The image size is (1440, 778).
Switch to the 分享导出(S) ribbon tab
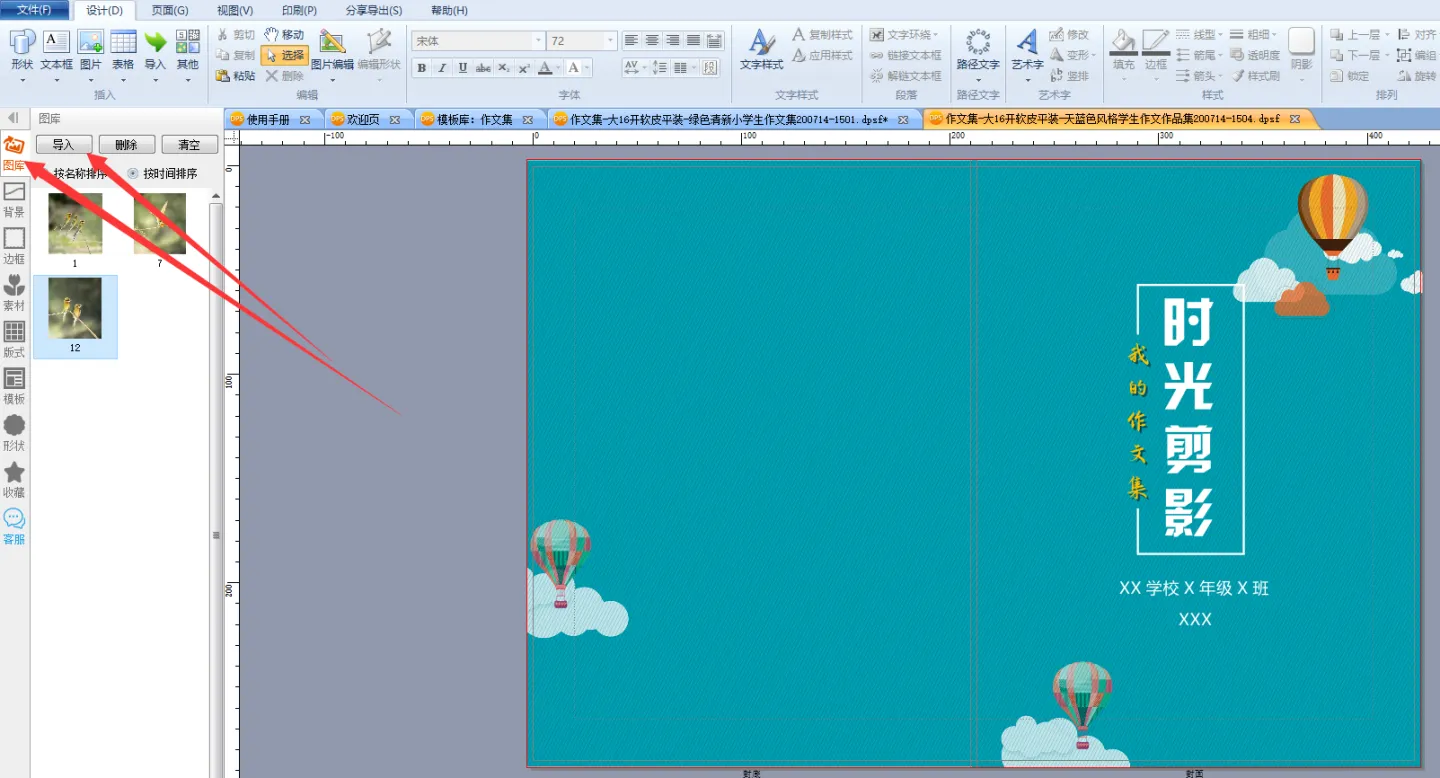coord(374,10)
